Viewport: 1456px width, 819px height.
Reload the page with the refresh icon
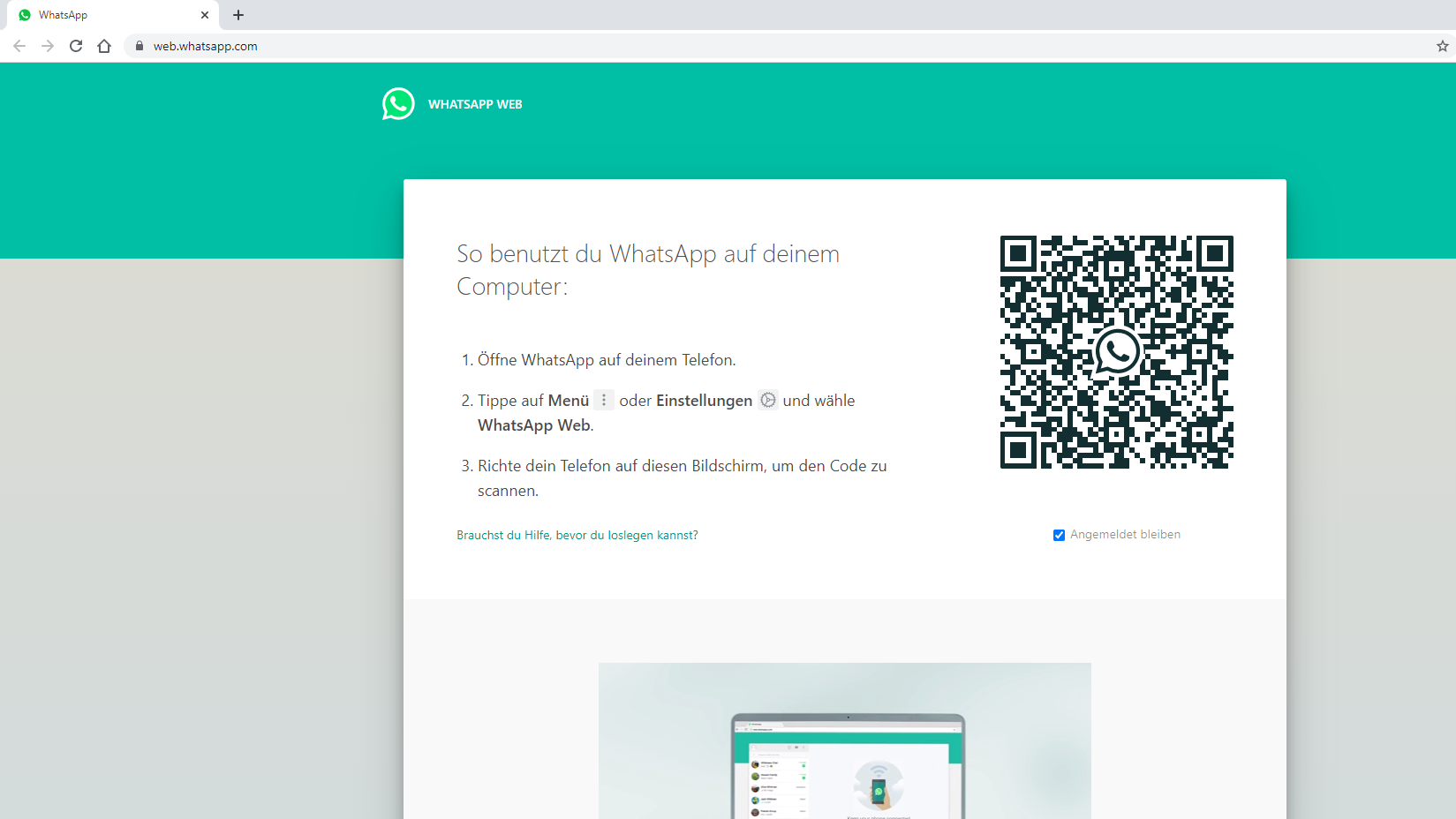pos(76,46)
